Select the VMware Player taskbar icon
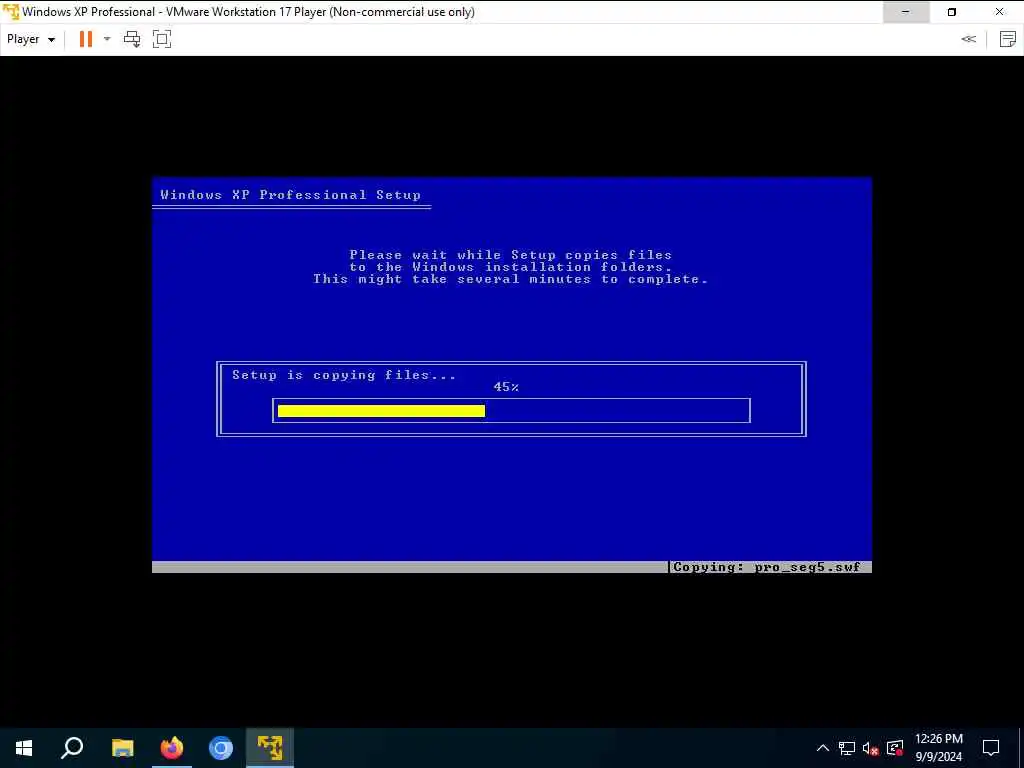 [270, 748]
